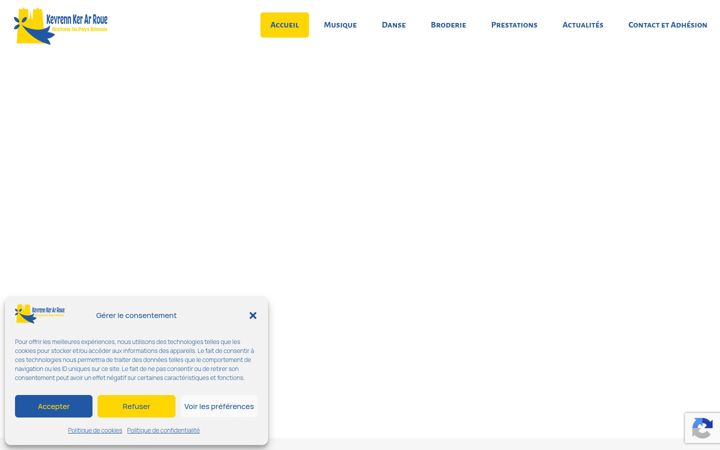Click the reCAPTCHA badge icon
This screenshot has height=450, width=720.
(702, 428)
